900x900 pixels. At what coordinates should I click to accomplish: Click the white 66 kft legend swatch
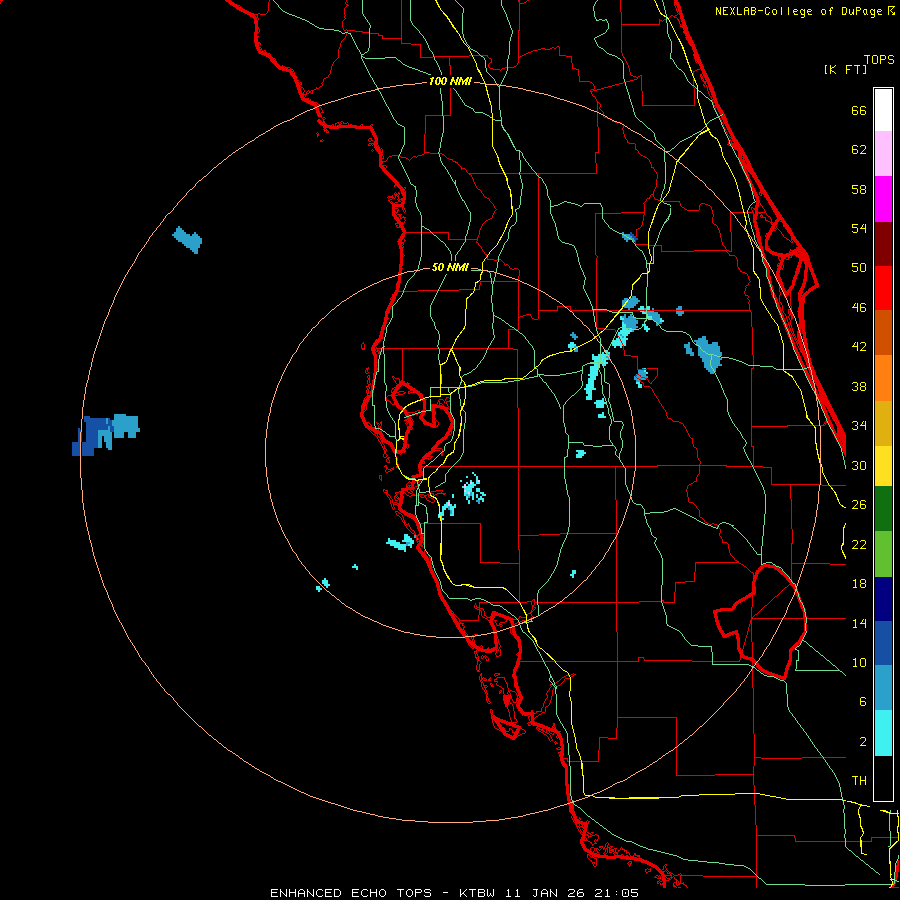(883, 110)
